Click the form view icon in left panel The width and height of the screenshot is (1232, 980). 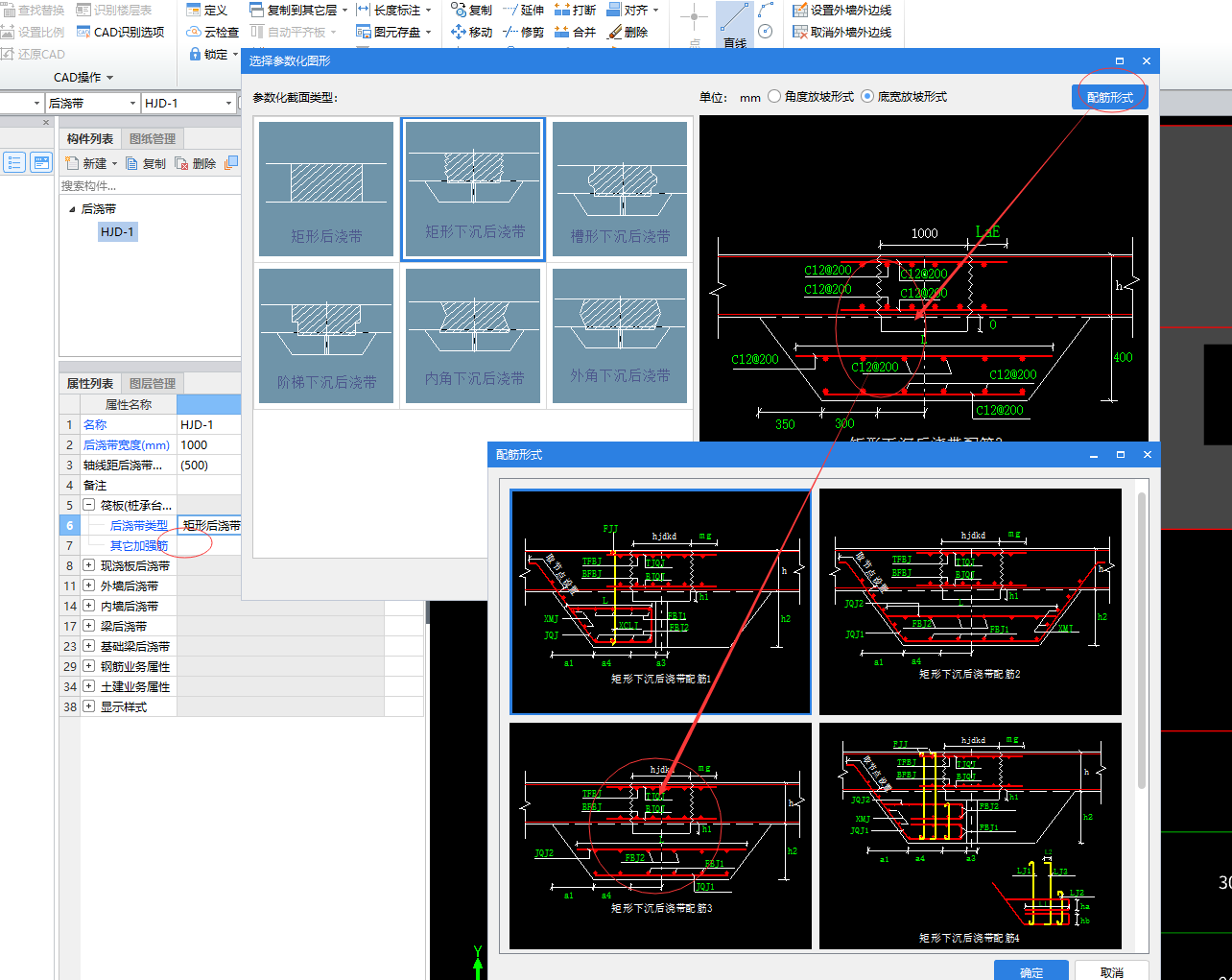click(x=41, y=162)
